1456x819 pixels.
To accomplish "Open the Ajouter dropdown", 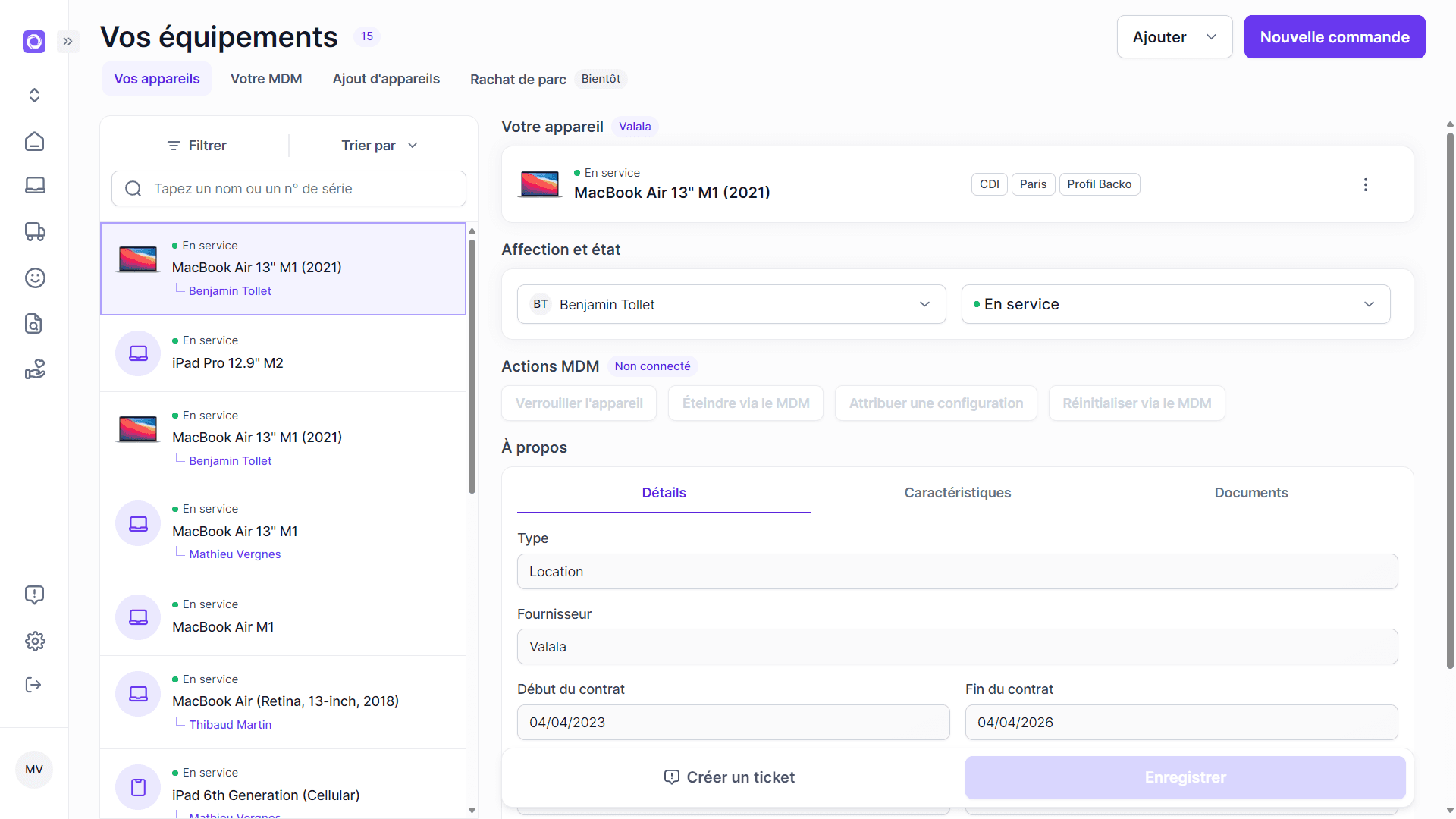I will click(x=1174, y=37).
